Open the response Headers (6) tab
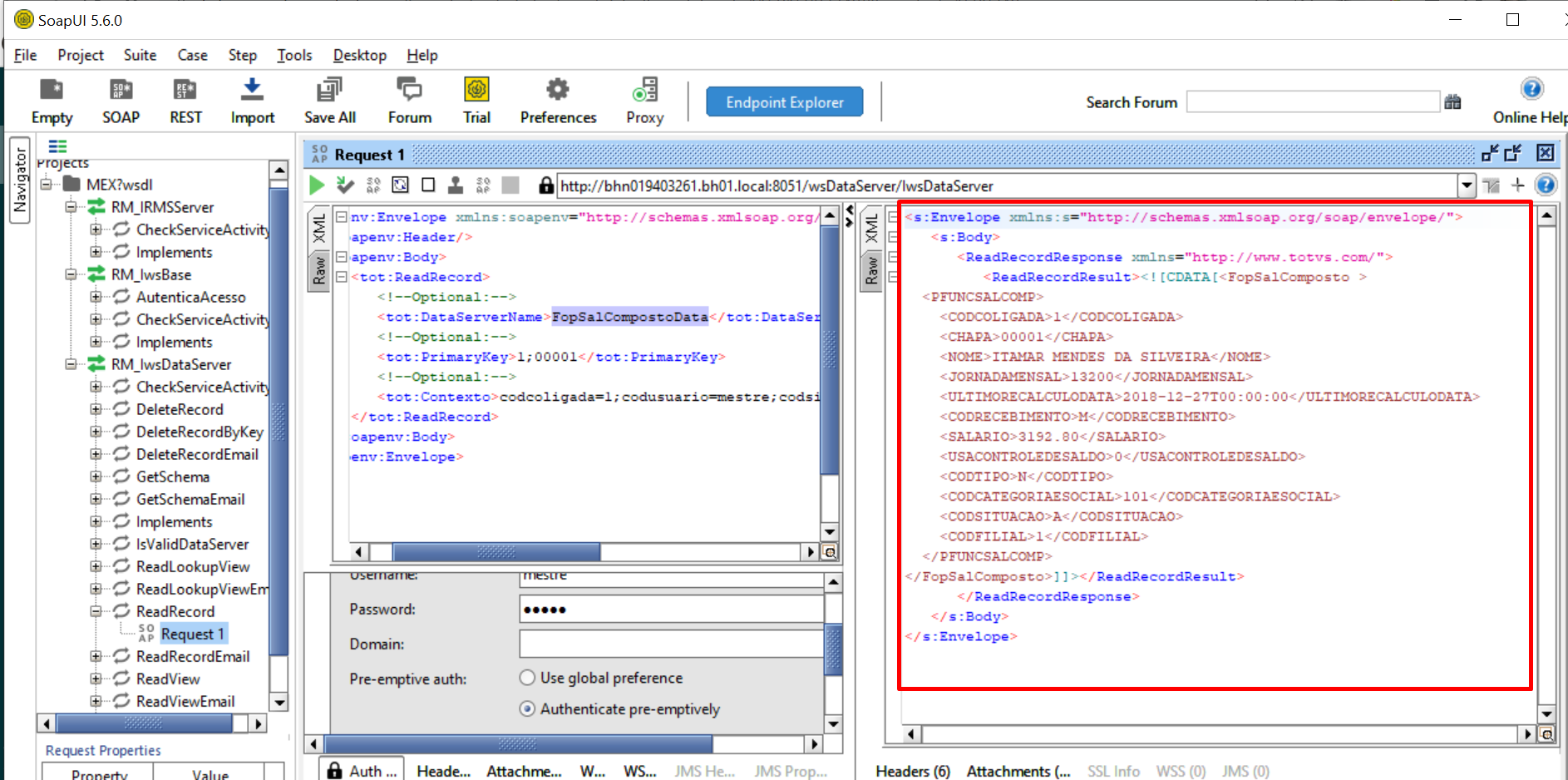Screen dimensions: 1568x780 click(913, 771)
